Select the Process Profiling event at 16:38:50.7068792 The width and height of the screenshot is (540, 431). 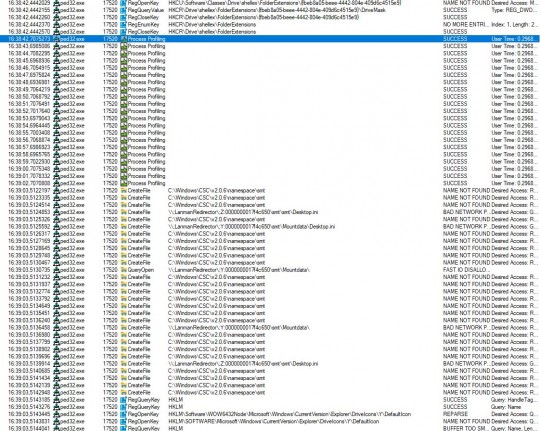(270, 96)
